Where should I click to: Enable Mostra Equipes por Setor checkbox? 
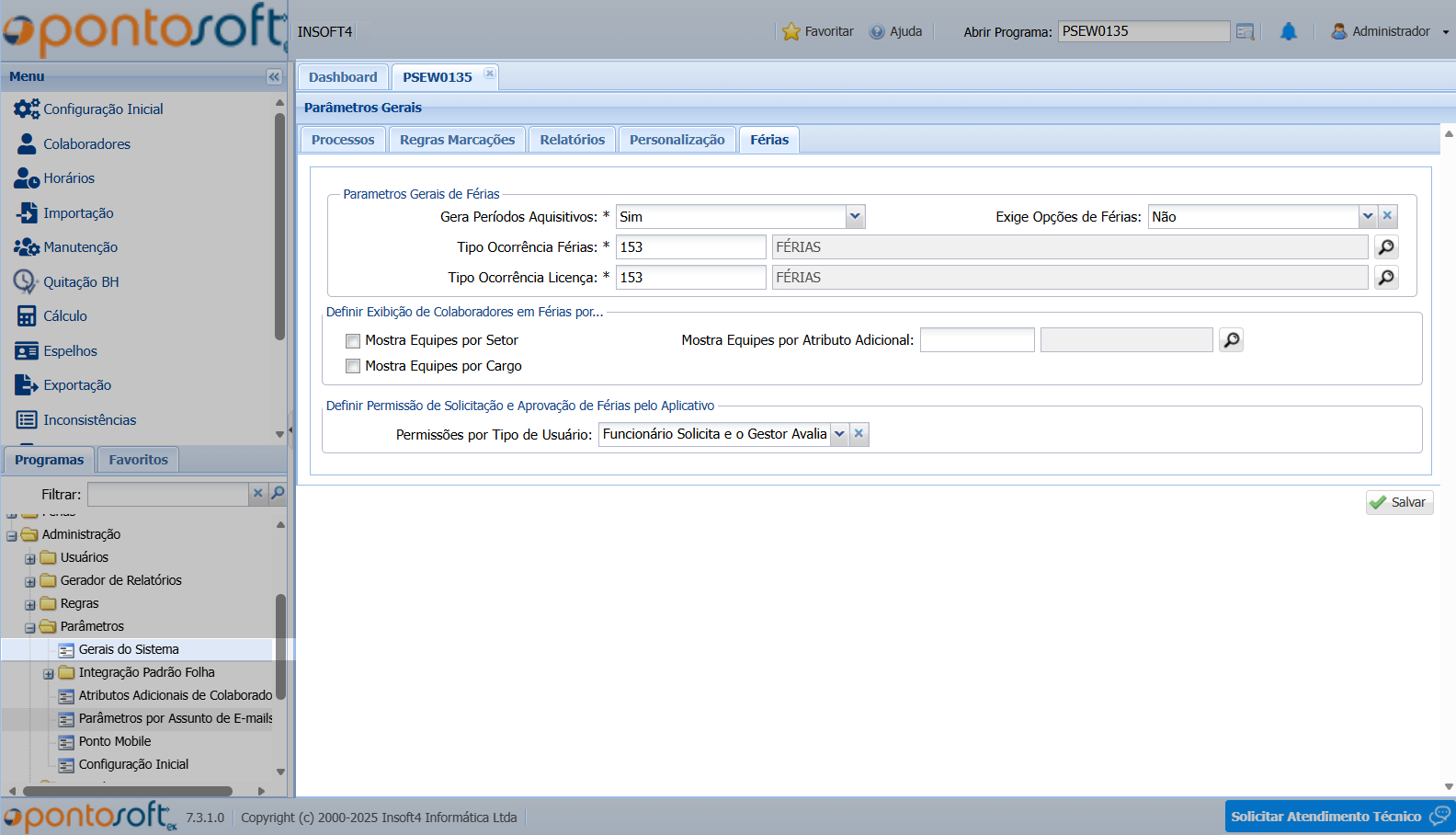tap(353, 341)
